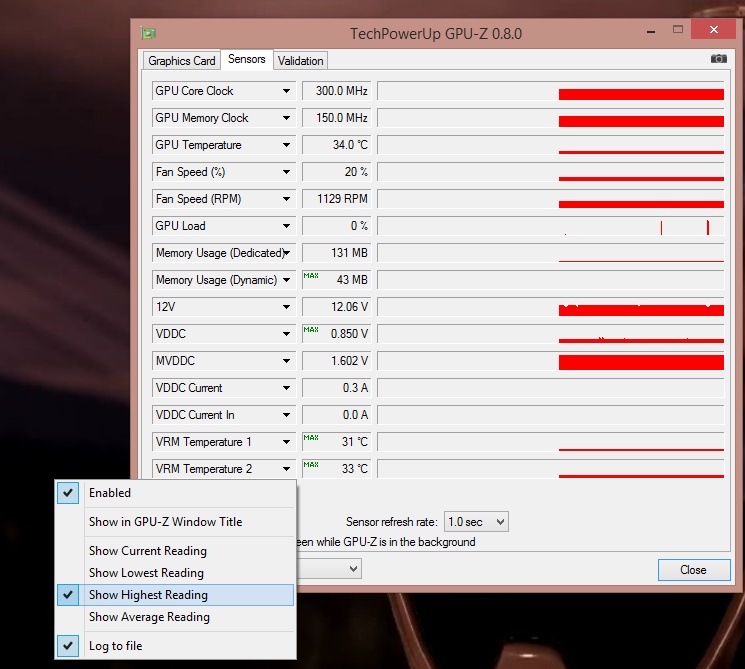Click the 300.0 MHz core clock value
This screenshot has height=669, width=745.
pyautogui.click(x=336, y=91)
